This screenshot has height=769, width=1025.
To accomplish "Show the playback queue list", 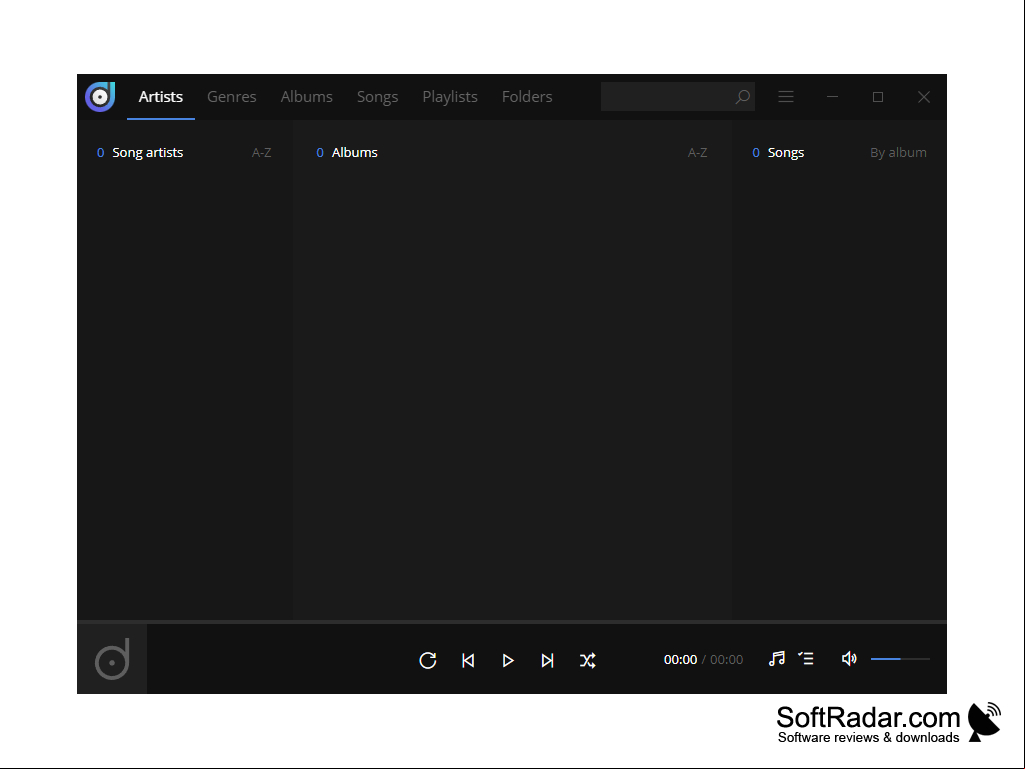I will click(x=806, y=658).
